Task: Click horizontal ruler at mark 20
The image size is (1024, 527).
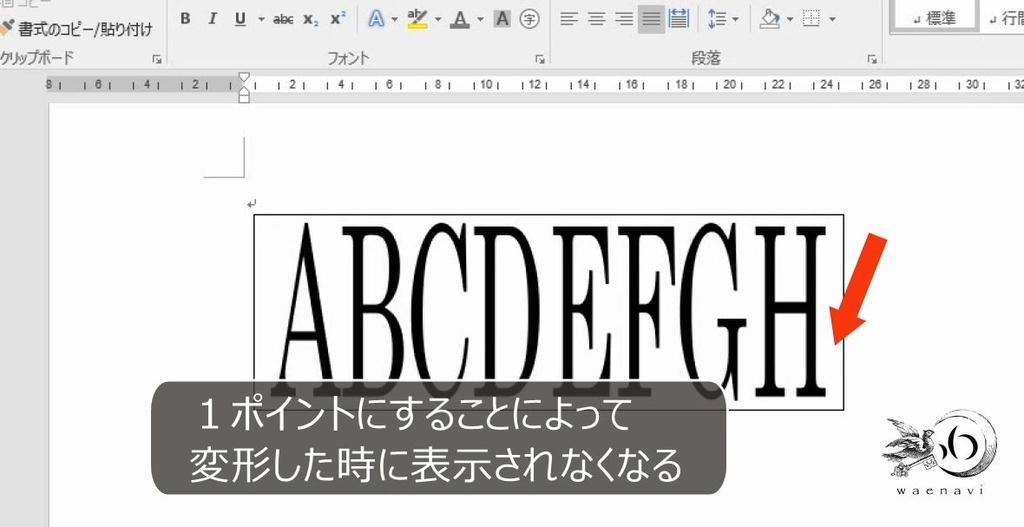Action: pyautogui.click(x=729, y=84)
